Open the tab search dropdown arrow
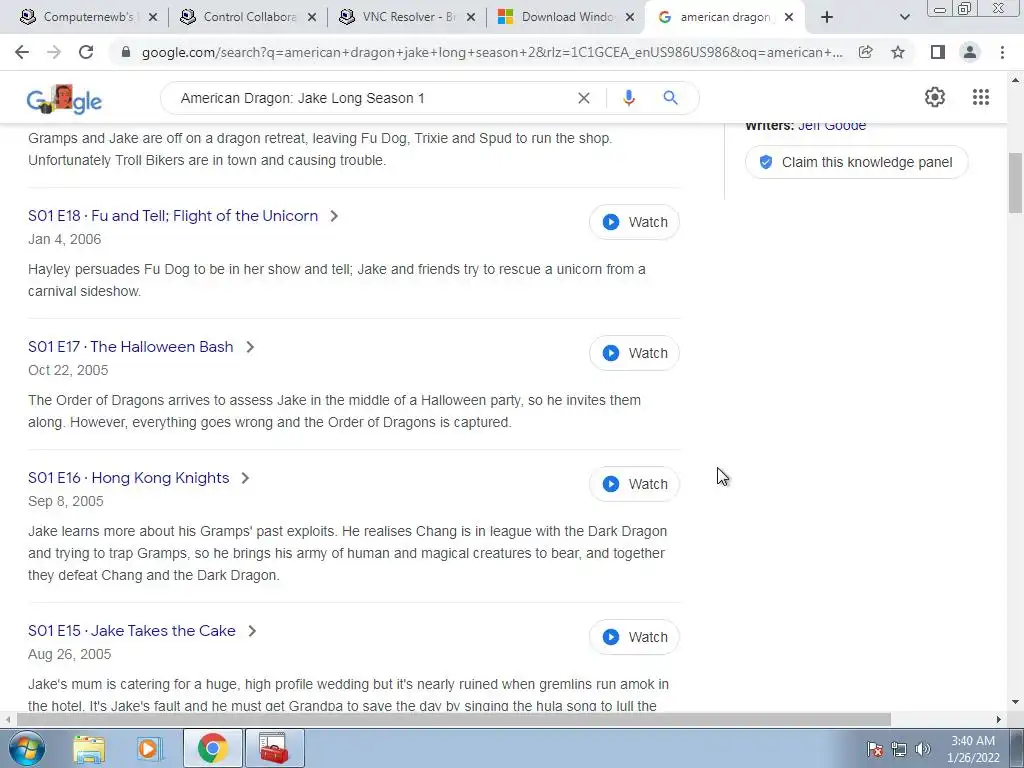Image resolution: width=1024 pixels, height=768 pixels. point(904,17)
